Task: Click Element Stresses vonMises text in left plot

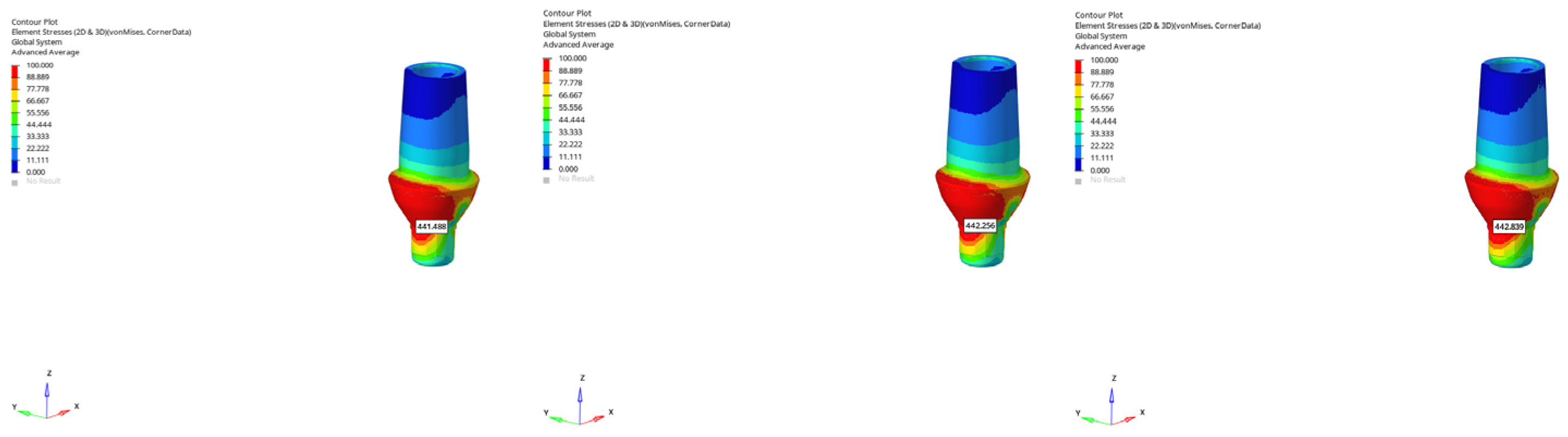Action: tap(101, 32)
